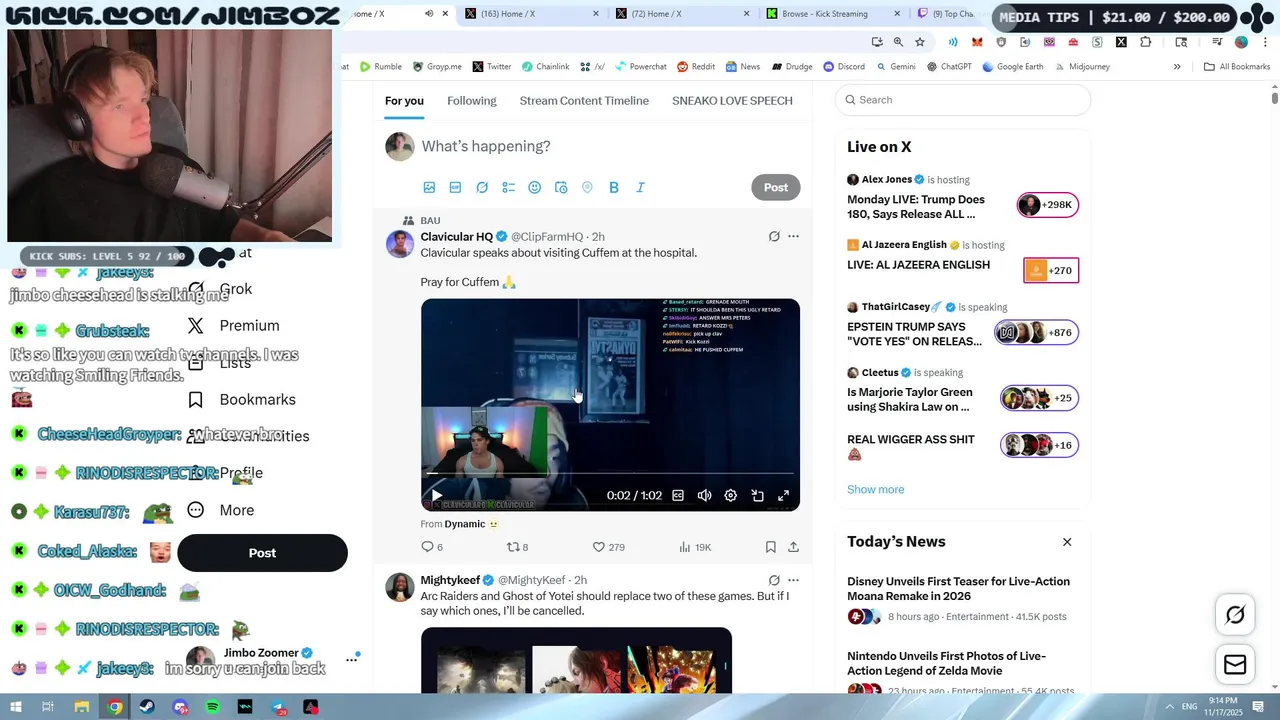Click Grok icon on Mightykeef post
This screenshot has width=1280, height=720.
tap(774, 580)
